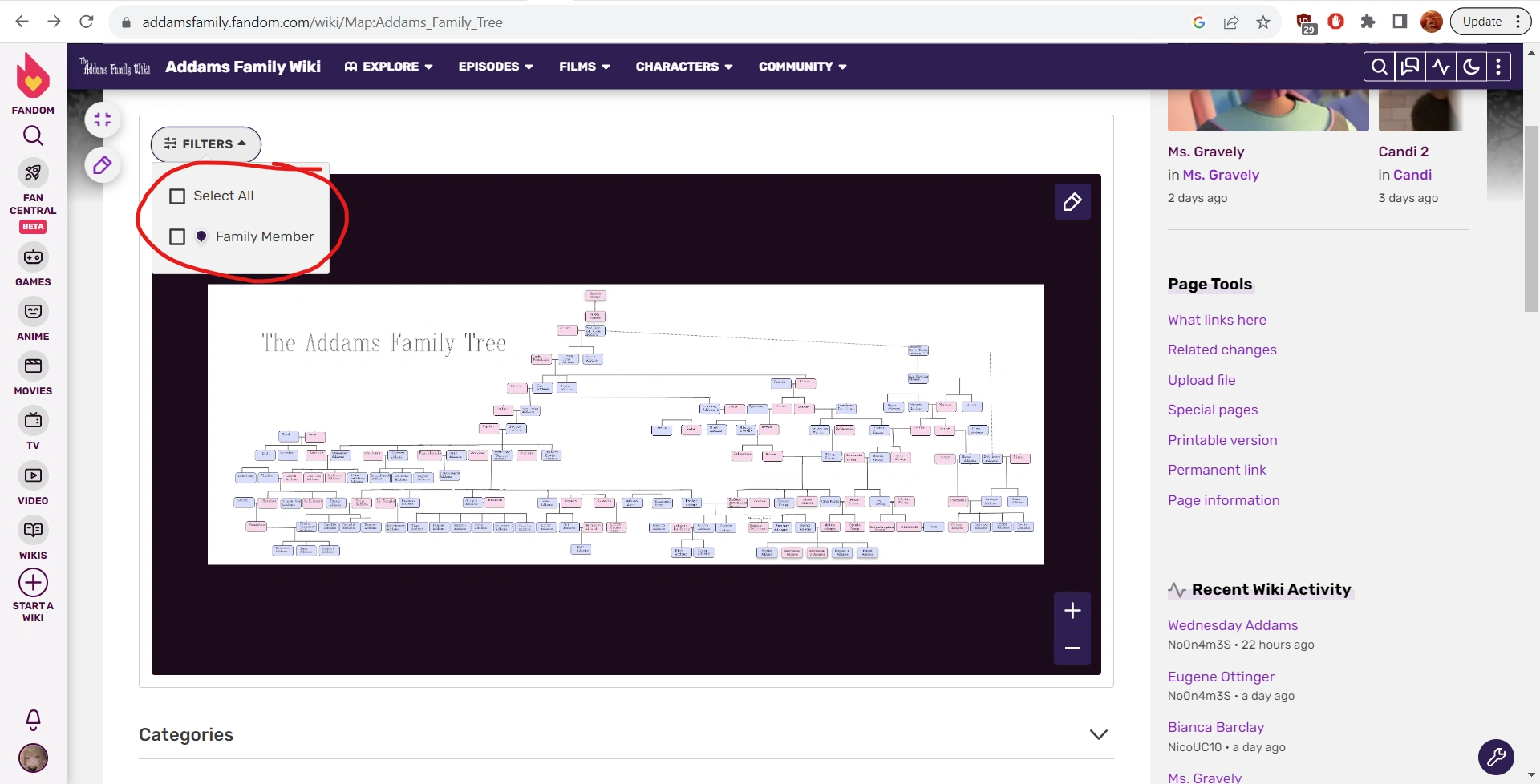This screenshot has width=1540, height=784.
Task: Open the Candi 2 image thumbnail
Action: [x=1420, y=110]
